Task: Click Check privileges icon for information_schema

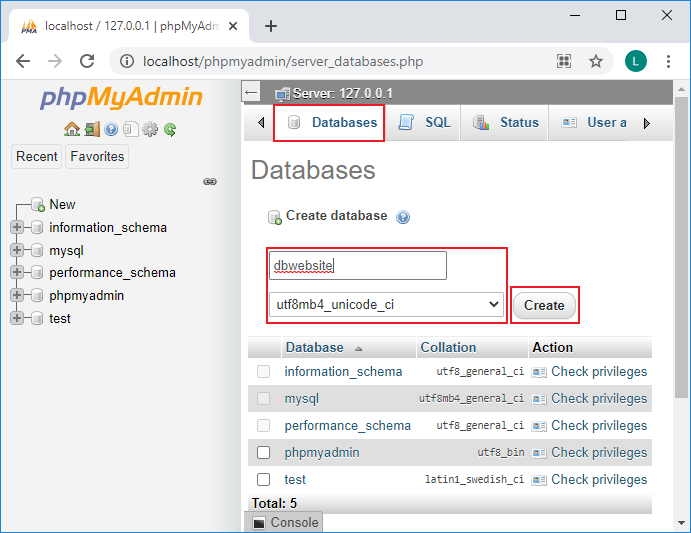Action: (539, 372)
